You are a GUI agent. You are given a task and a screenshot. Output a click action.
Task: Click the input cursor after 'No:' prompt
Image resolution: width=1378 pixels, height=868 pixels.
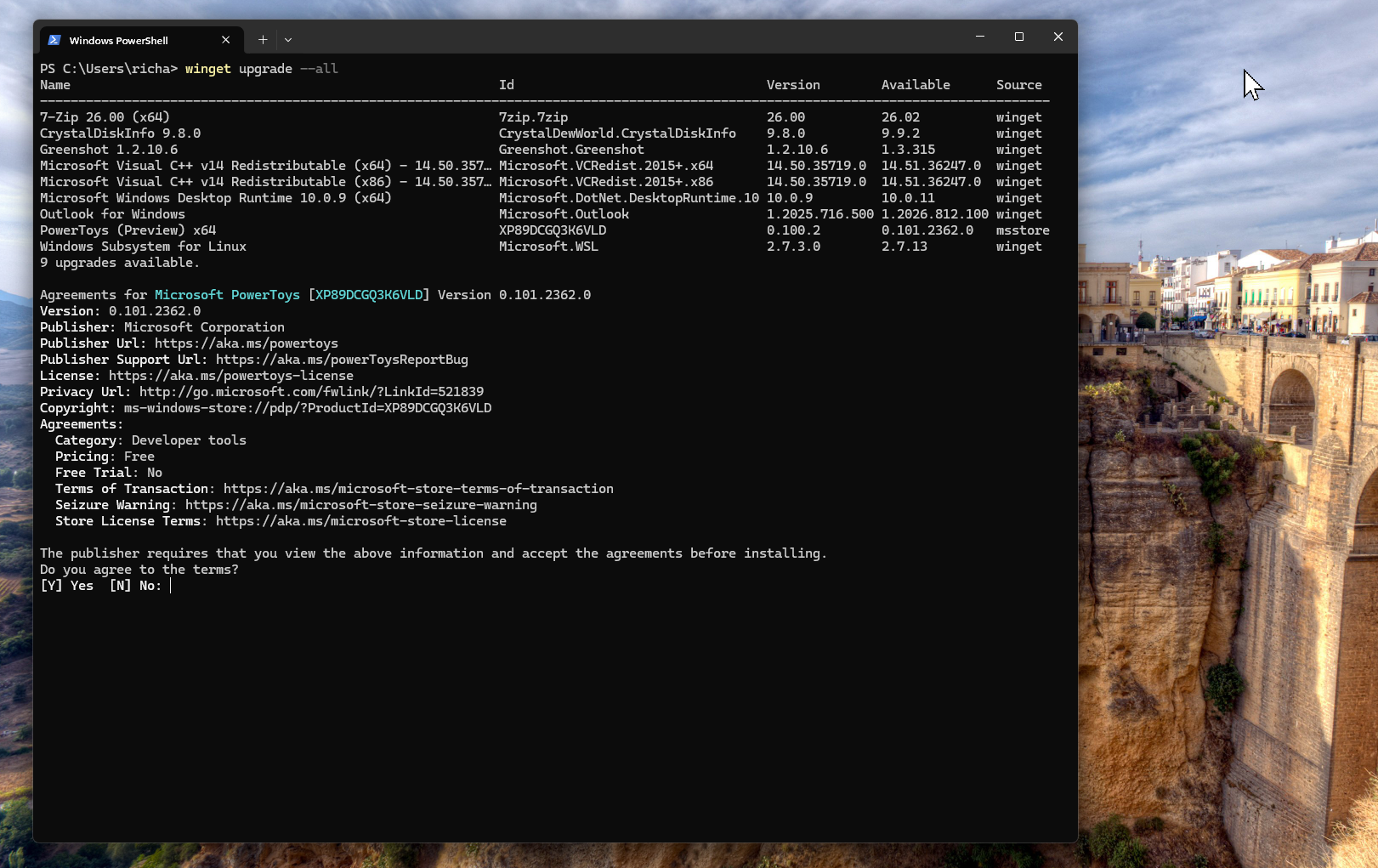coord(171,586)
